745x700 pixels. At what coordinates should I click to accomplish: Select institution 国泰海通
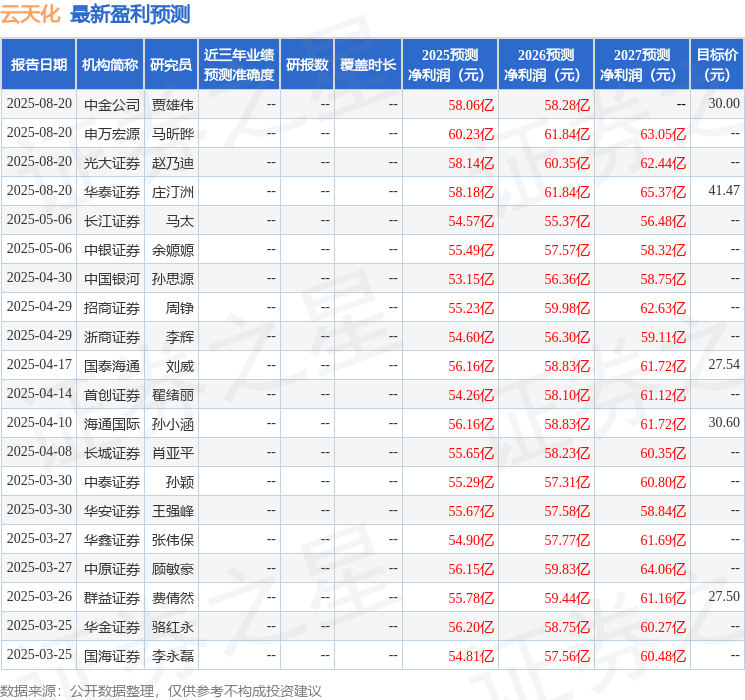point(112,365)
